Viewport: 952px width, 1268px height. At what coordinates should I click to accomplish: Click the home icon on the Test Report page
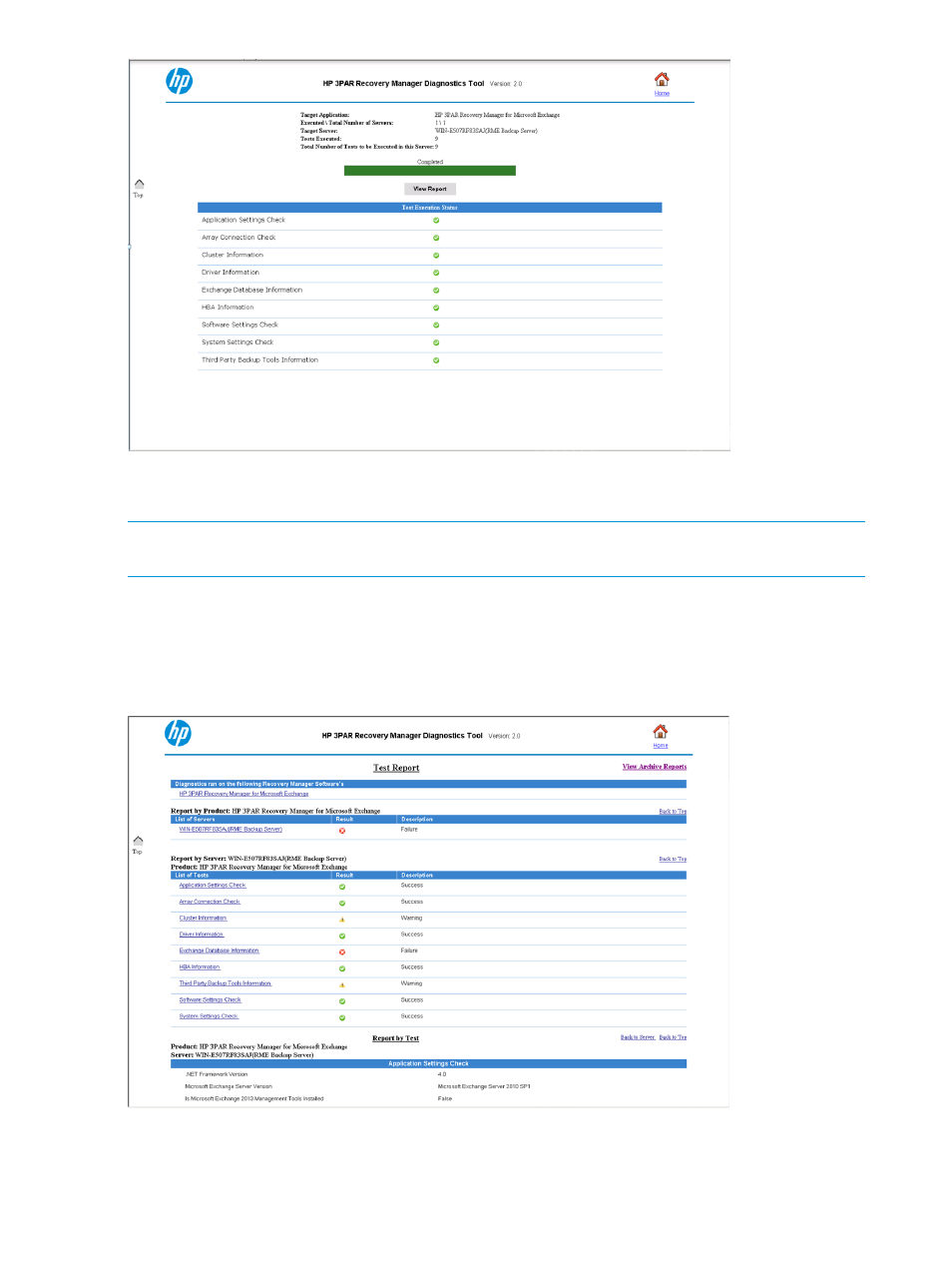661,732
